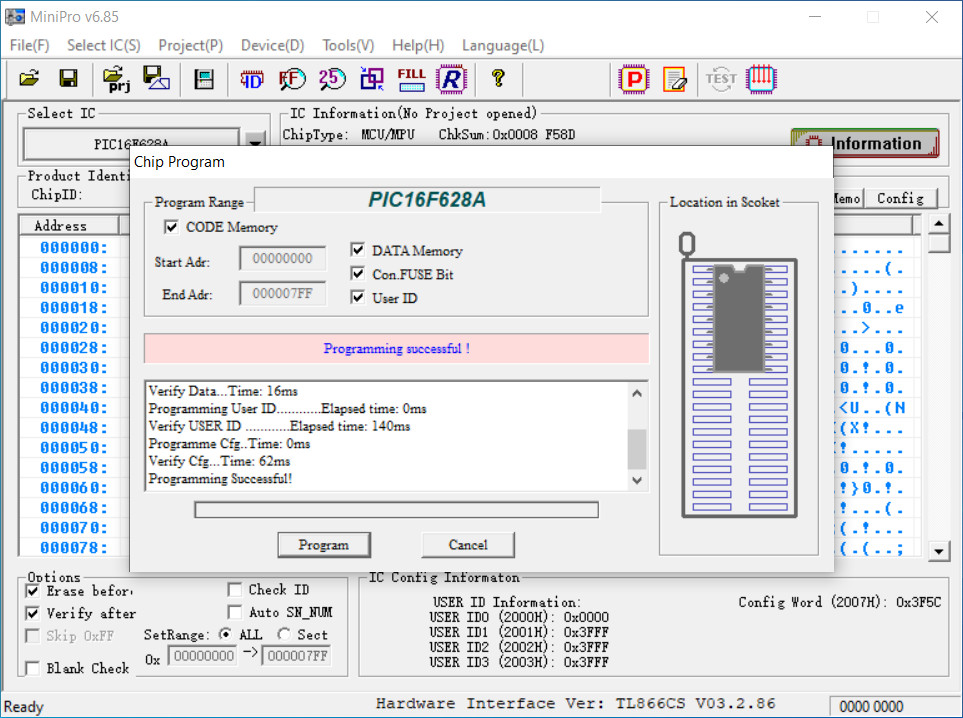Select the Sect SetRange radio button
This screenshot has height=718, width=963.
click(284, 634)
